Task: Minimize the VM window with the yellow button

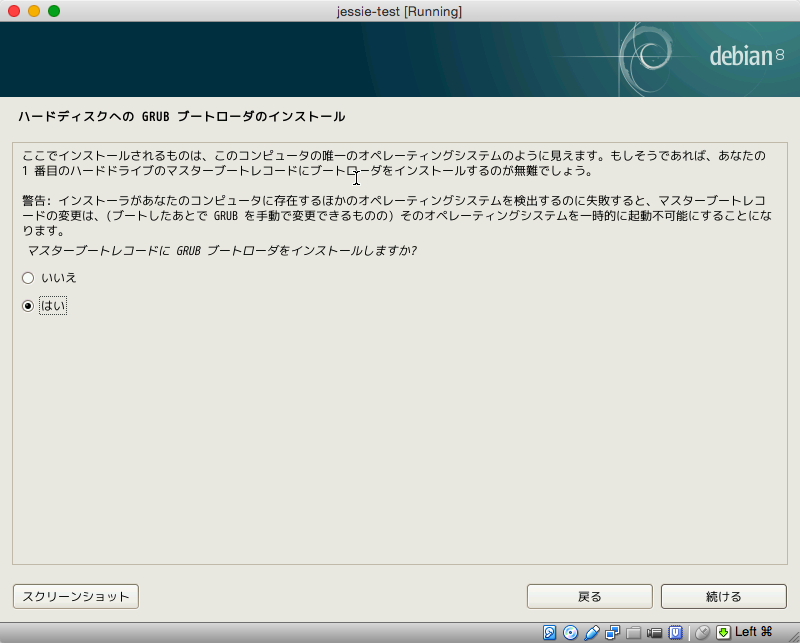Action: pos(34,11)
